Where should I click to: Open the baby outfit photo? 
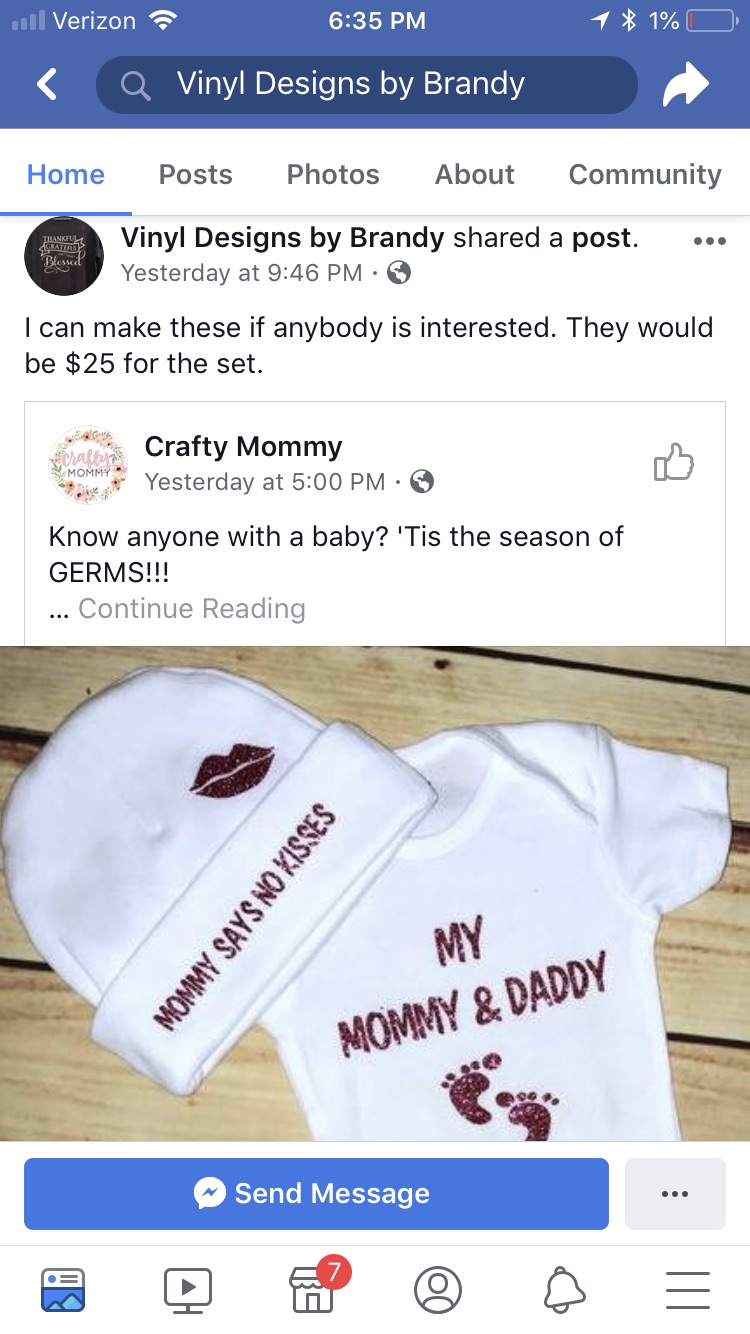(x=375, y=893)
